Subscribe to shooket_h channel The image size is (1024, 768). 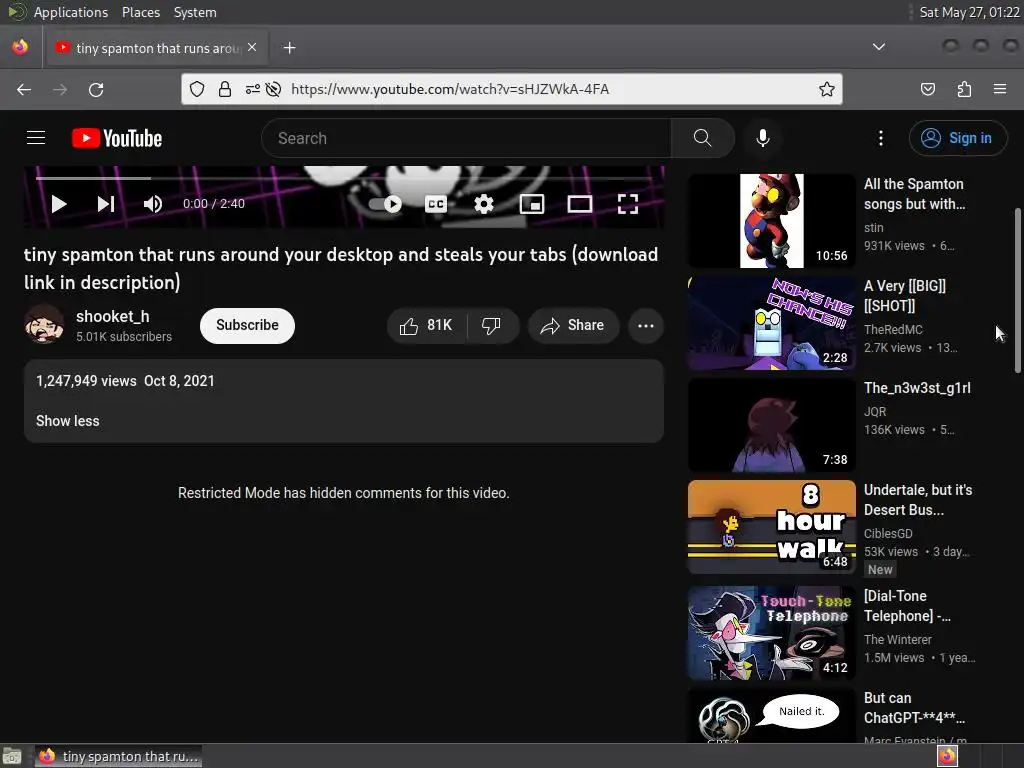click(x=247, y=325)
